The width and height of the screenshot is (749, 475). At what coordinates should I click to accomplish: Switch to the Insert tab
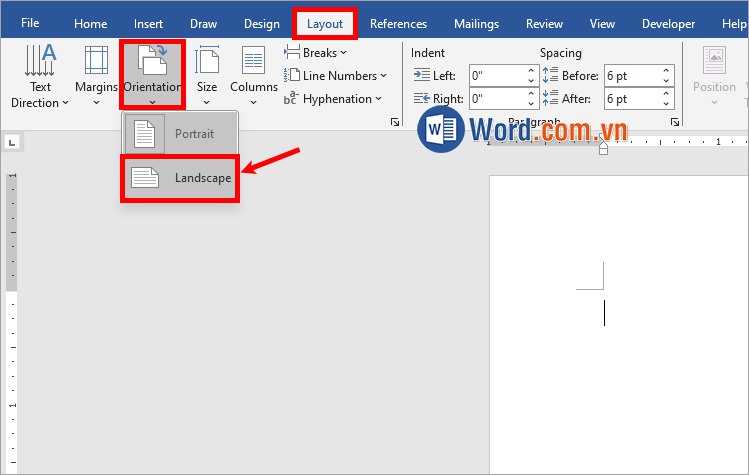pyautogui.click(x=149, y=24)
